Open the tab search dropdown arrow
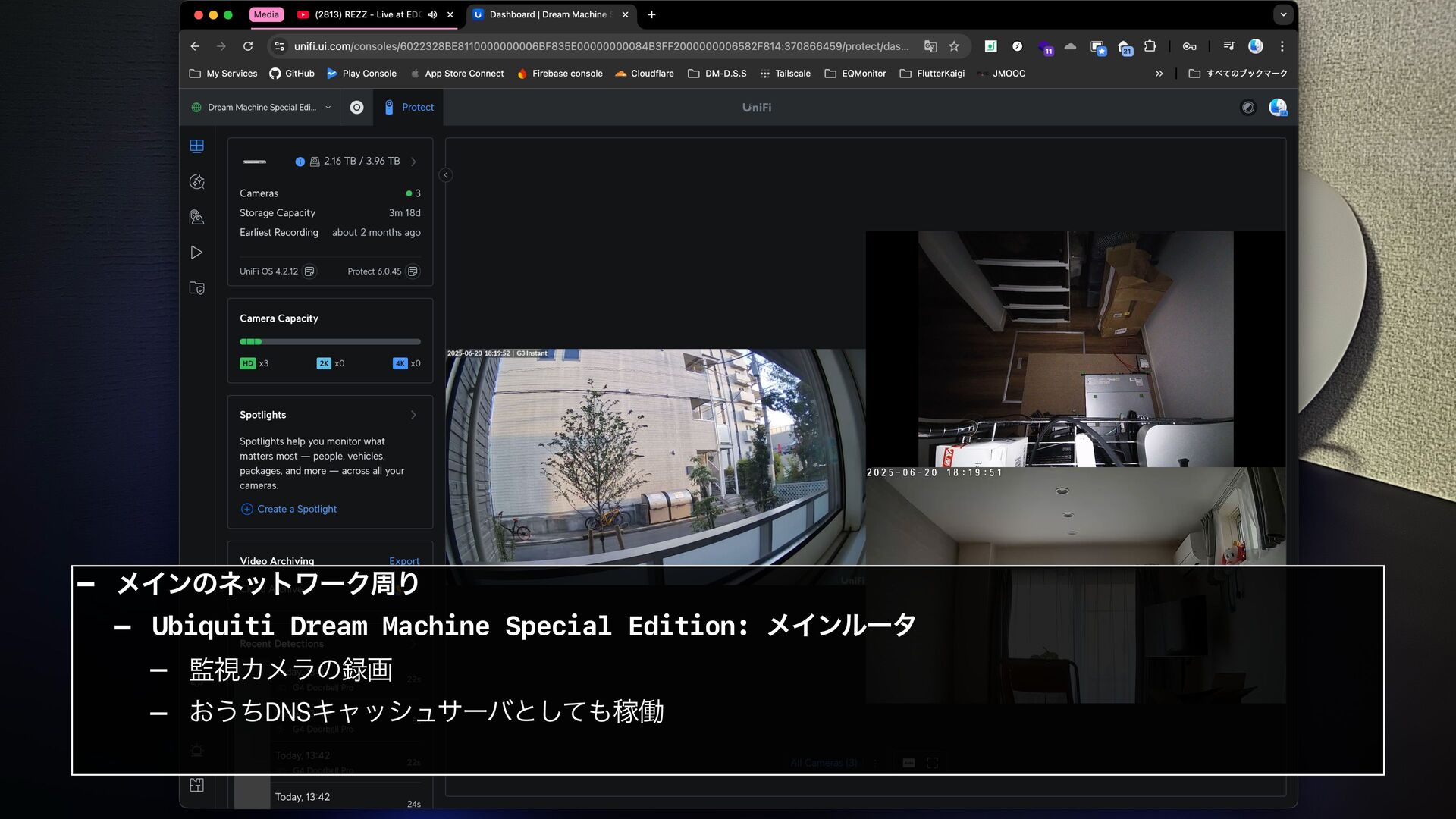1456x819 pixels. 1283,14
